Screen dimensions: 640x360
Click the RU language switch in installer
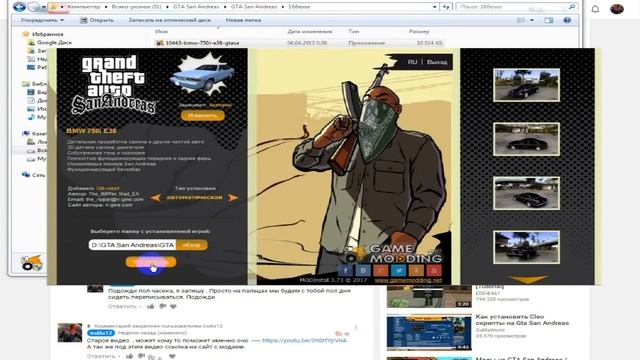(412, 62)
